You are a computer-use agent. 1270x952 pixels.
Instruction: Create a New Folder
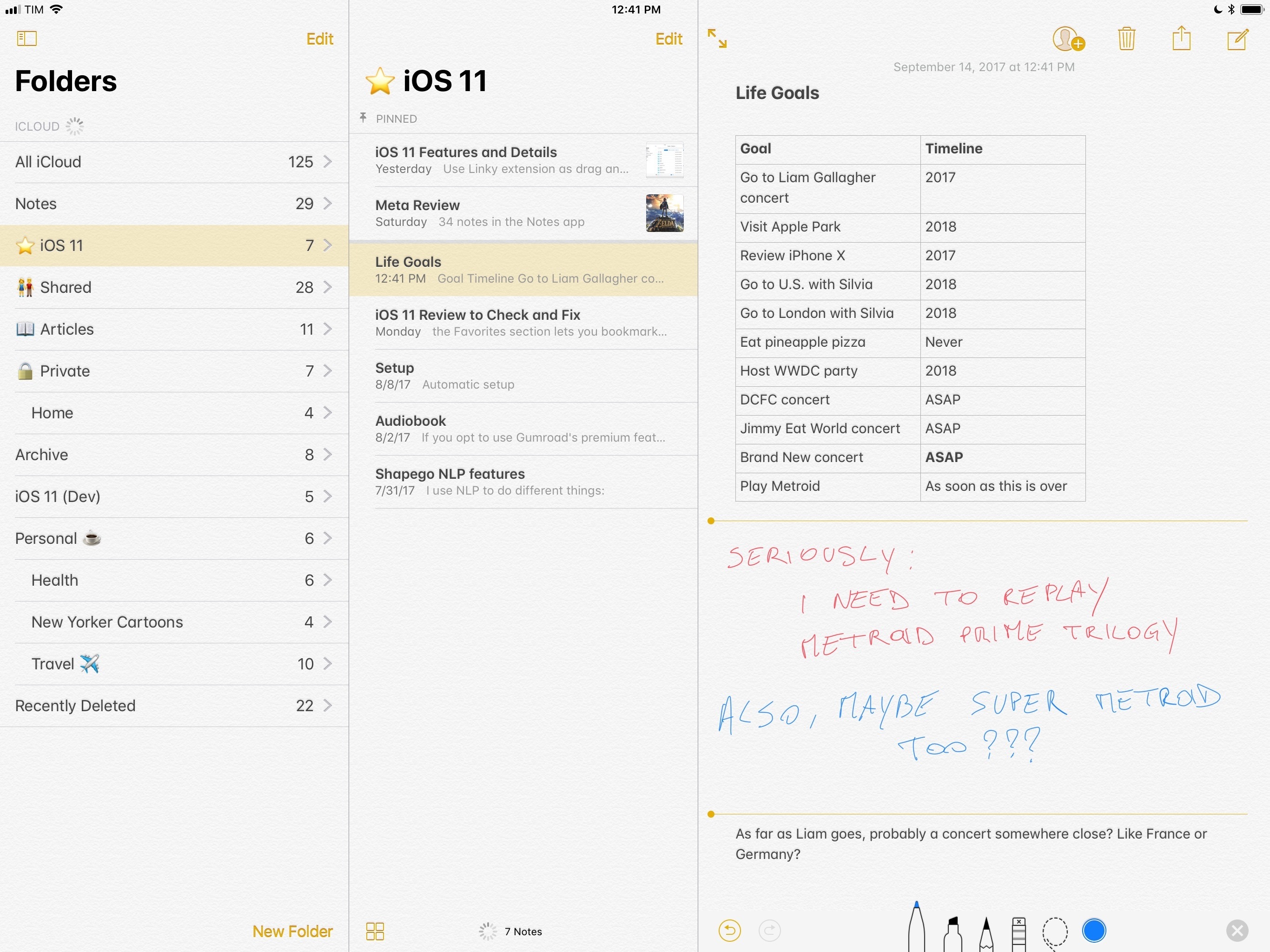tap(293, 932)
